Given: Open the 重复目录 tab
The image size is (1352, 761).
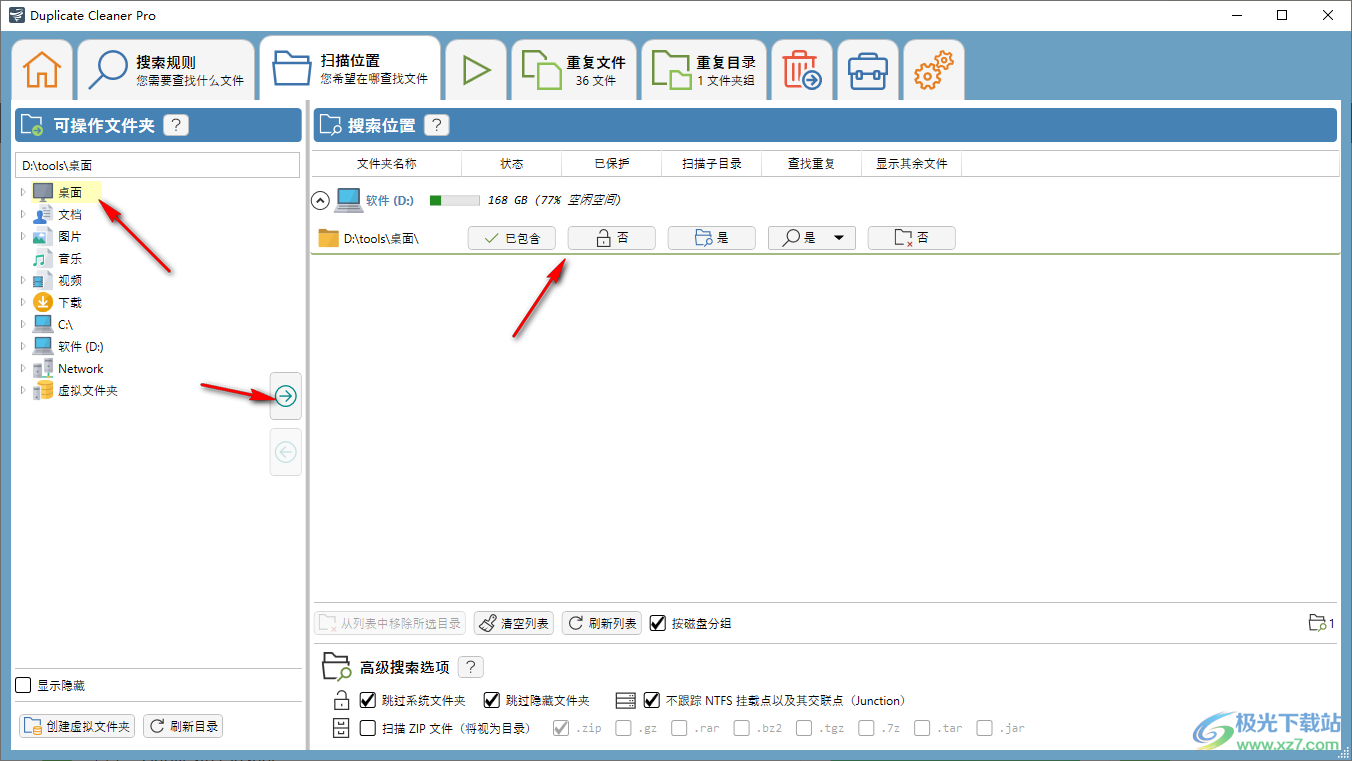Looking at the screenshot, I should [704, 70].
